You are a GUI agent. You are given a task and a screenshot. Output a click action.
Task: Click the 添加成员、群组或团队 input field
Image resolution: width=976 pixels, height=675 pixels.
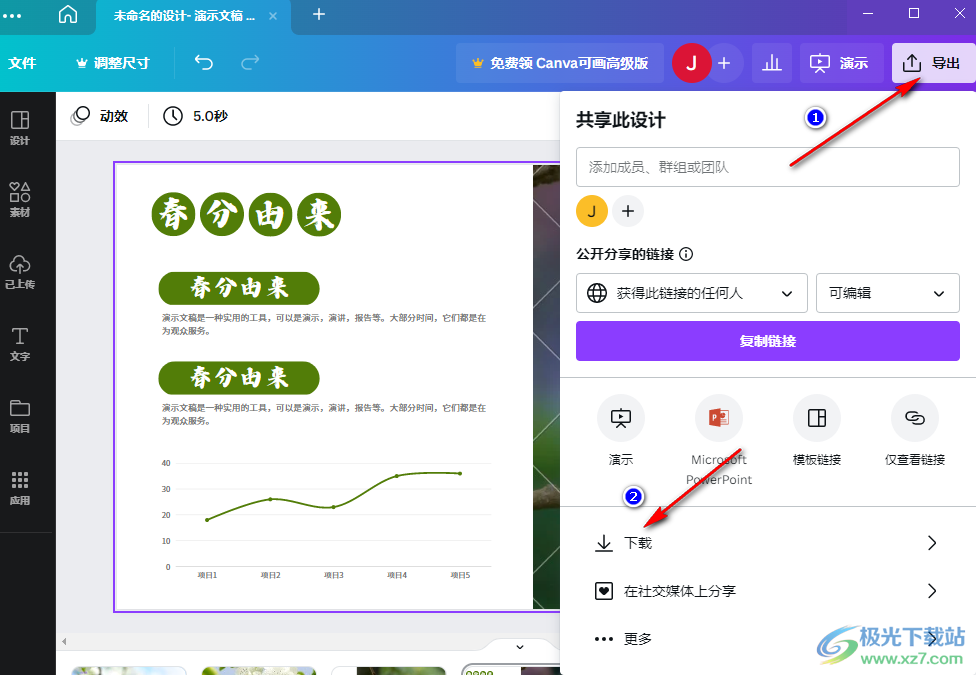click(767, 167)
